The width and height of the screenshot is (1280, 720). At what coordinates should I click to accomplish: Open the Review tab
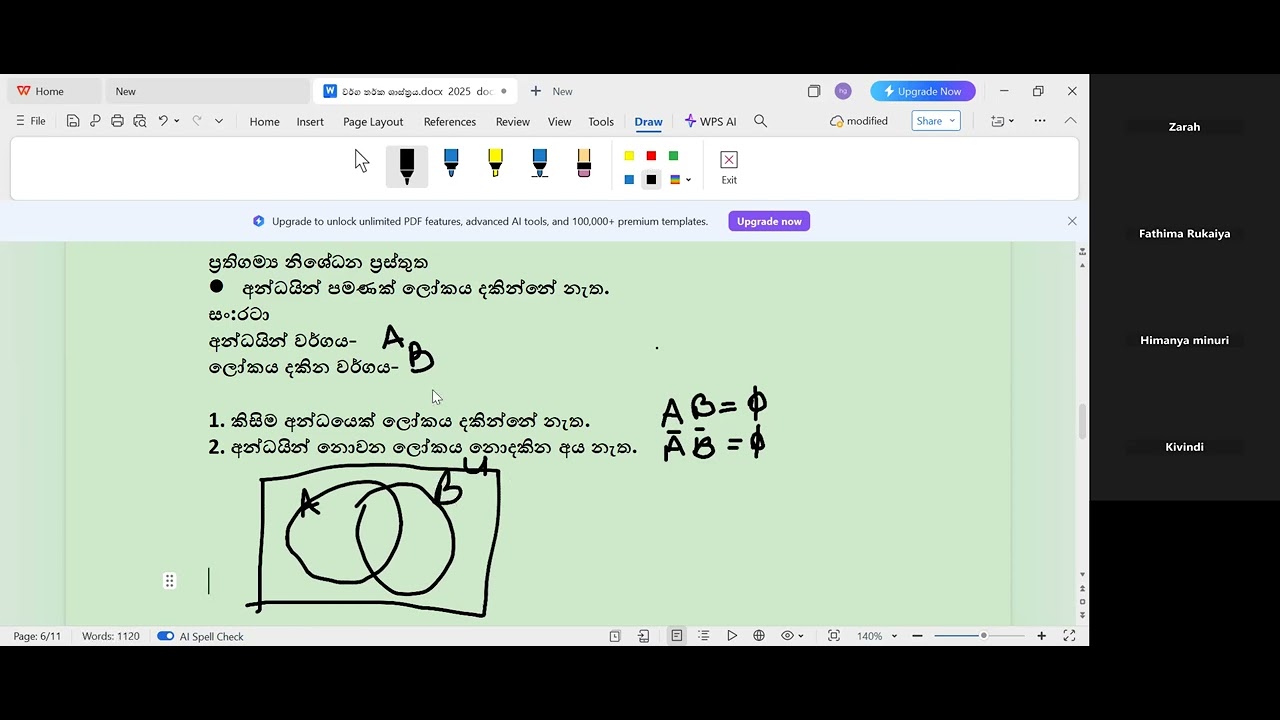513,121
